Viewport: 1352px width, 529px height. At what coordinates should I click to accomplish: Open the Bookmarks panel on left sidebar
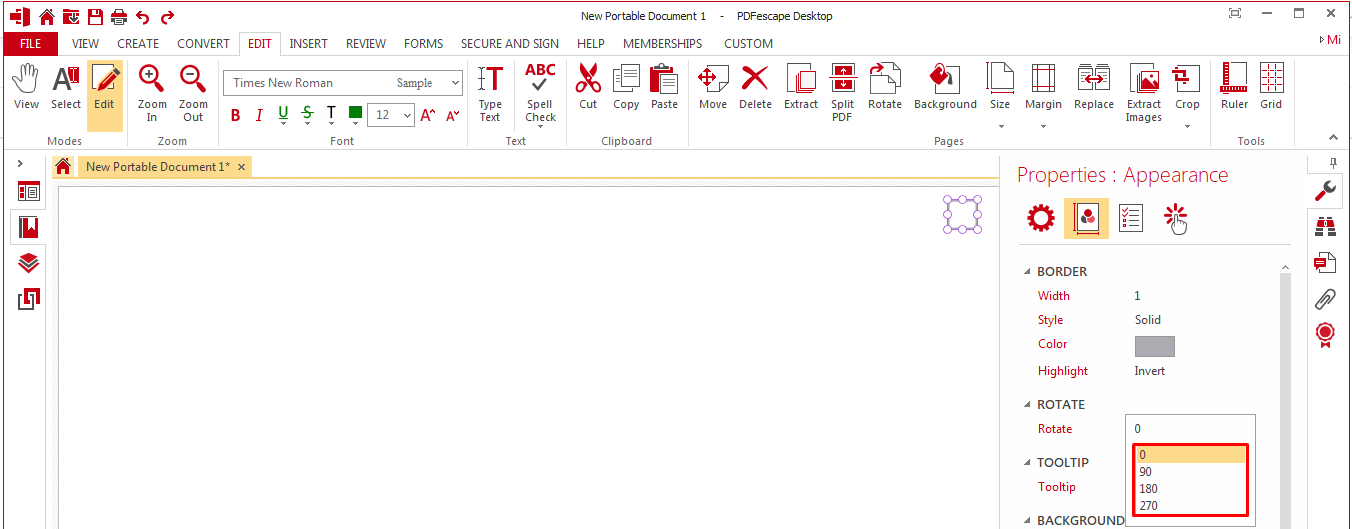coord(29,227)
